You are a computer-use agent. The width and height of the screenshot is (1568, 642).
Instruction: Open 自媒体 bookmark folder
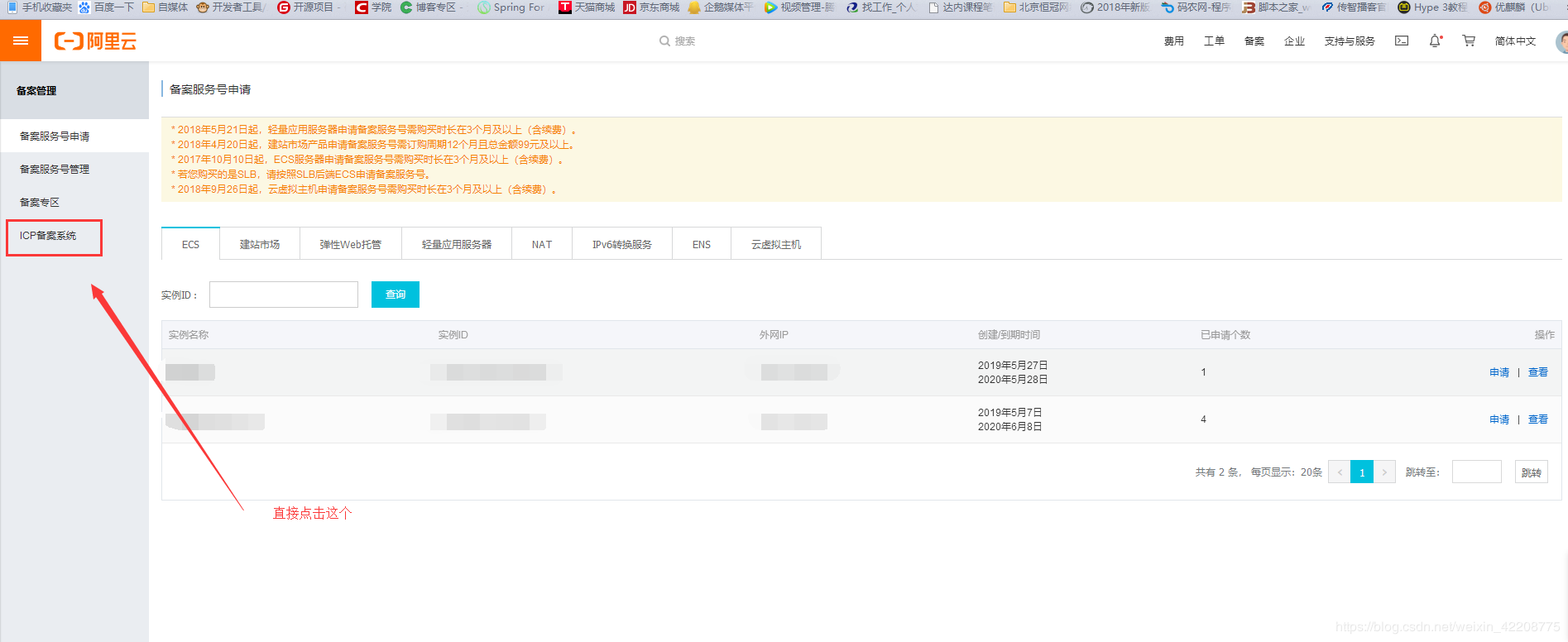165,7
